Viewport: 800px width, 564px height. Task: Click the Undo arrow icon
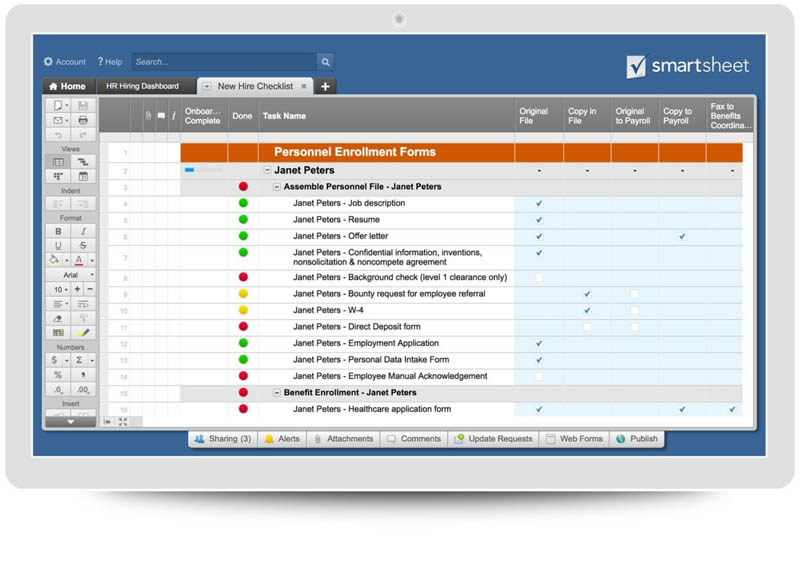click(58, 135)
